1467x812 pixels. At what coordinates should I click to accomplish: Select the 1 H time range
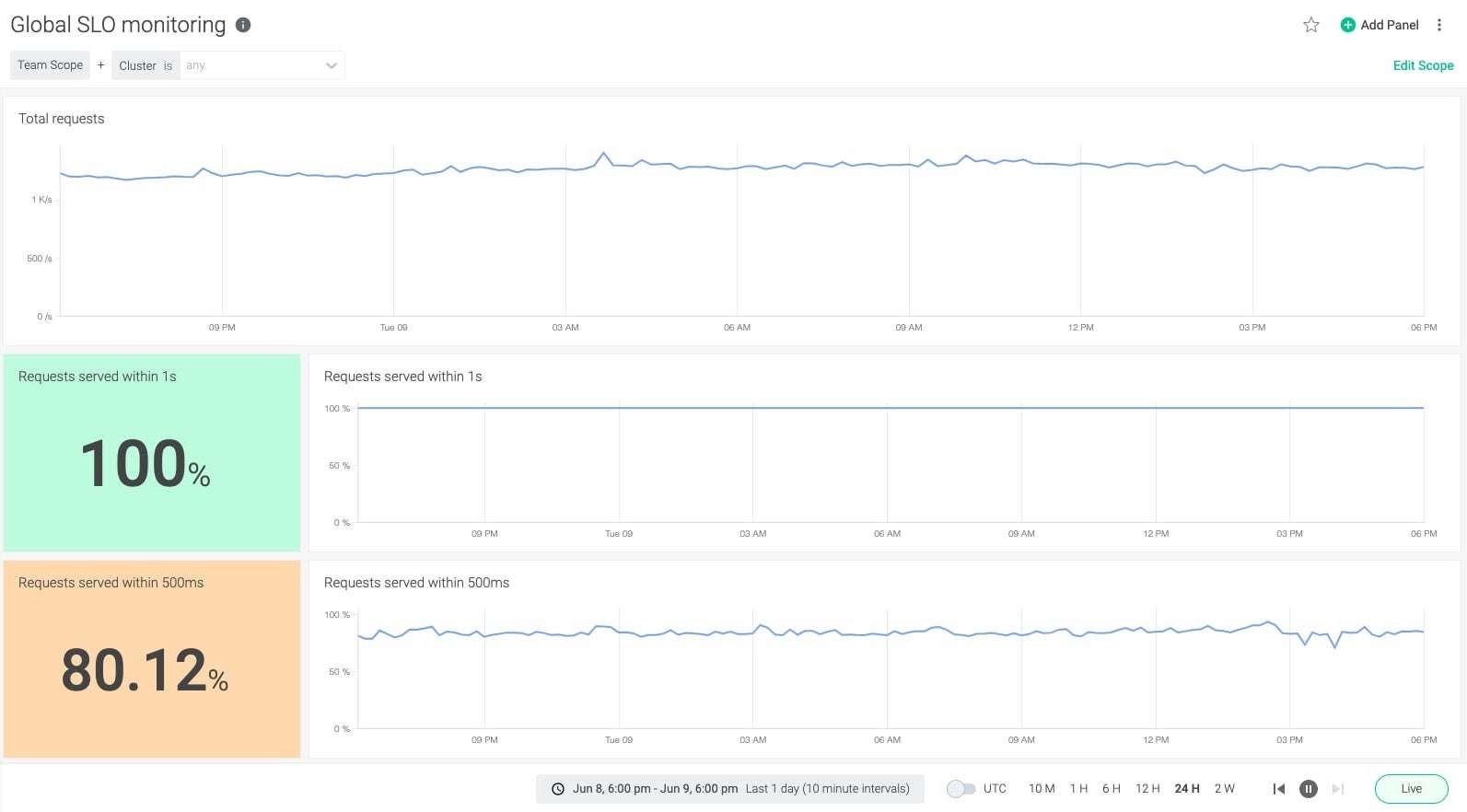(1078, 789)
